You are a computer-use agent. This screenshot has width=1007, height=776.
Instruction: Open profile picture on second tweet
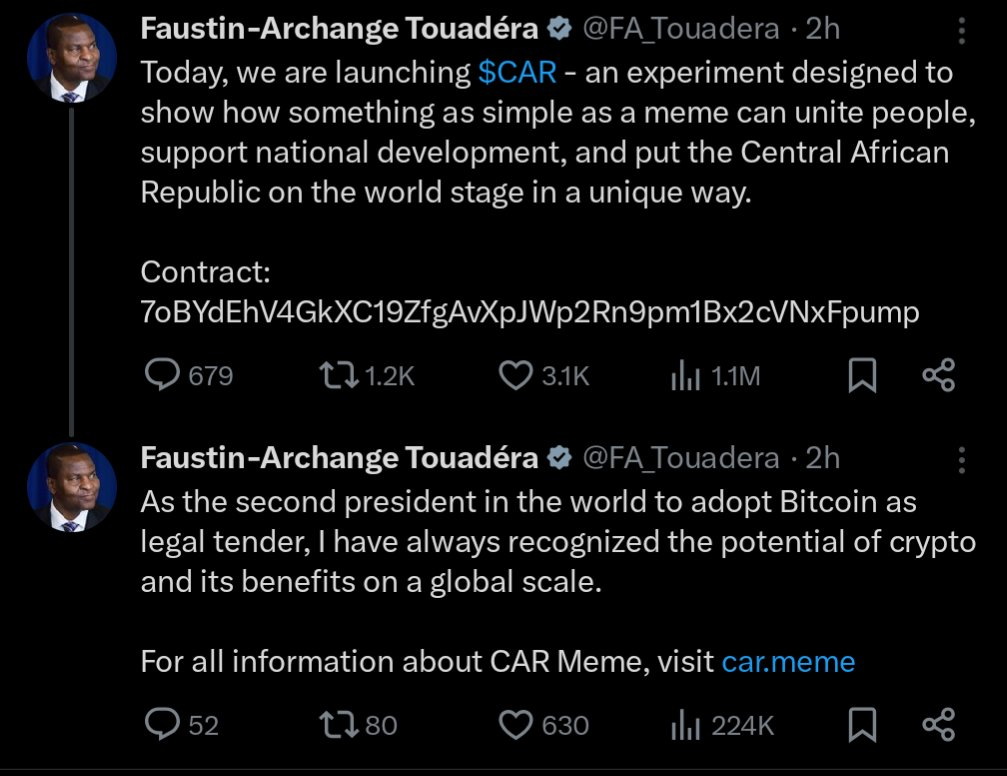coord(72,487)
